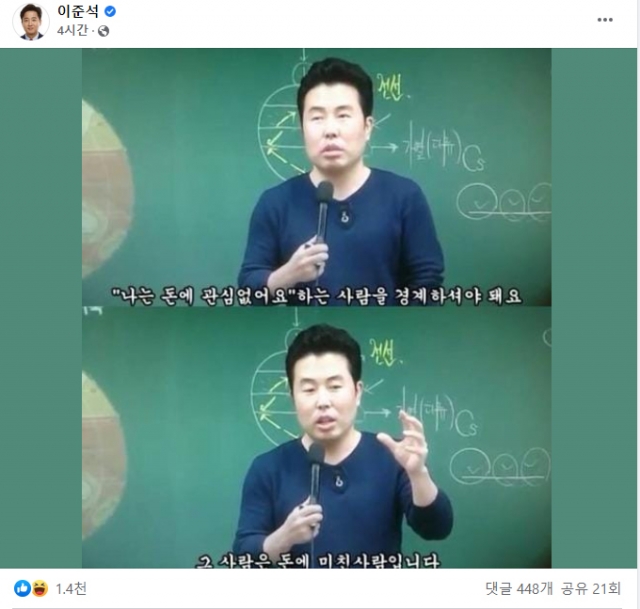
Task: Open the 1.4천 reactions count list
Action: (71, 589)
